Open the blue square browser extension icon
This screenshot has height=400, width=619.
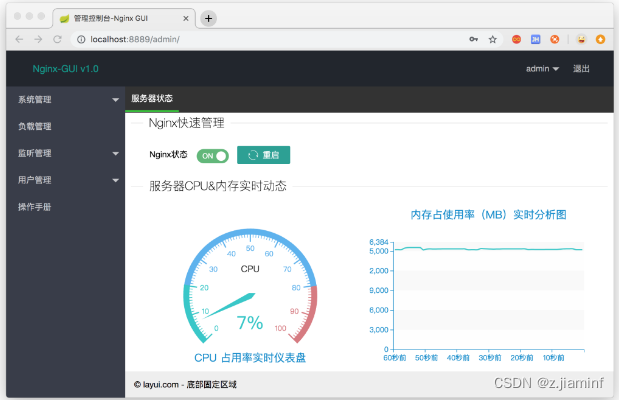point(536,39)
